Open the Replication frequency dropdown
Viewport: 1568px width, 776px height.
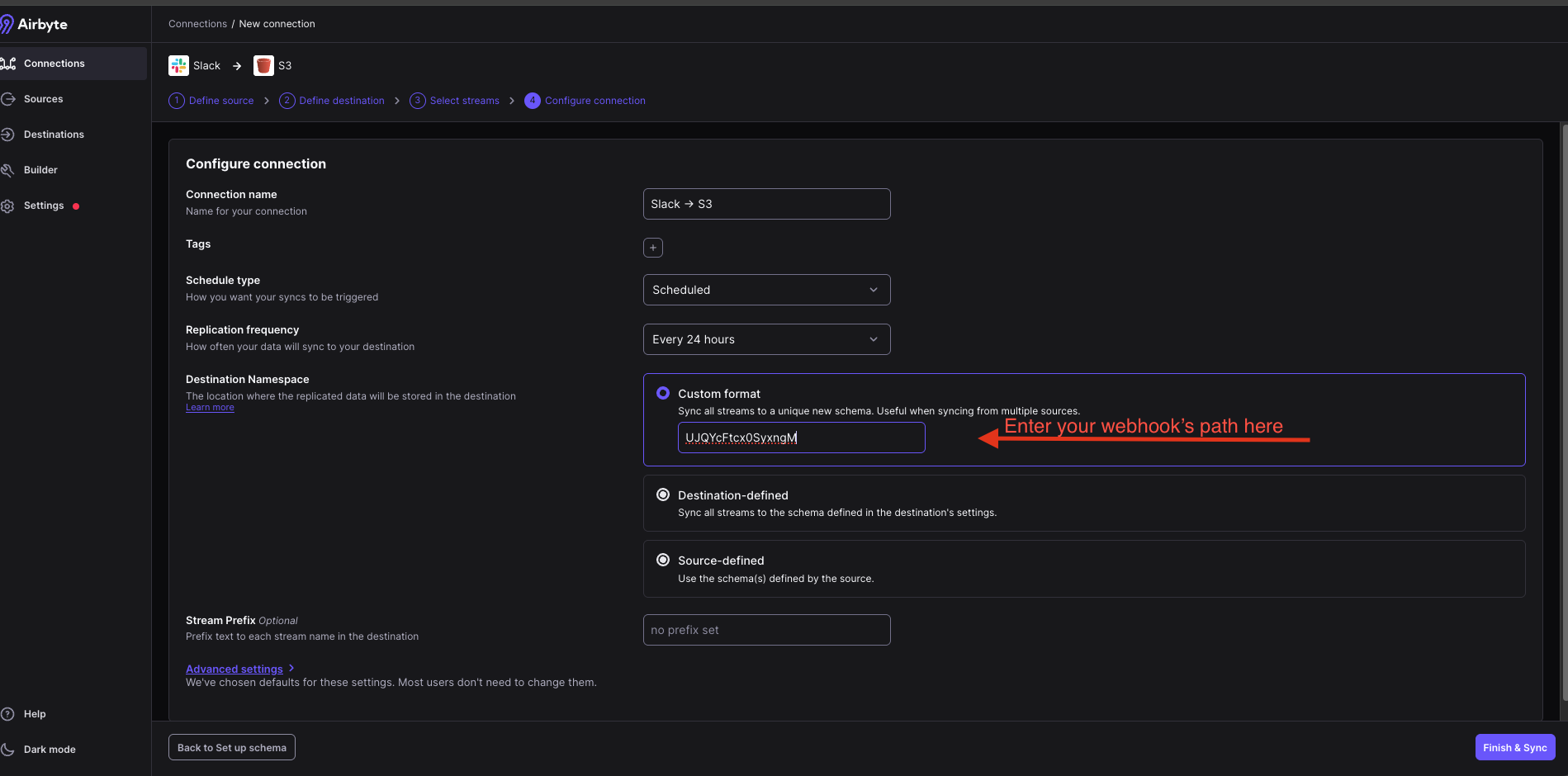[766, 339]
